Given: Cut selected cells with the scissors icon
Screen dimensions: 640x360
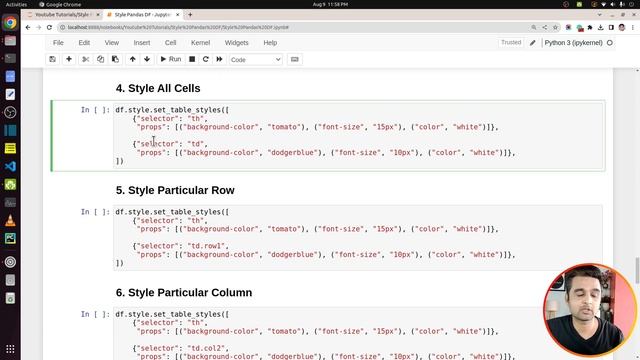Looking at the screenshot, I should 86,59.
